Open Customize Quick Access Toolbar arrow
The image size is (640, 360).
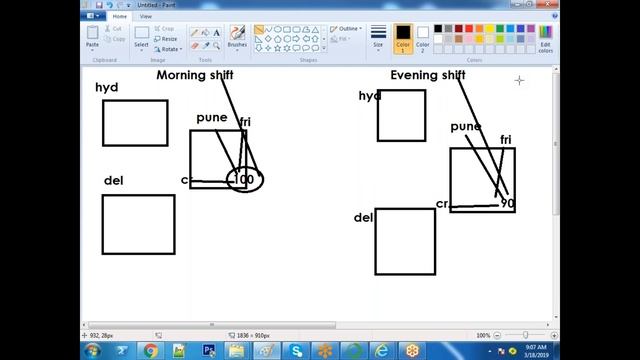(x=129, y=5)
